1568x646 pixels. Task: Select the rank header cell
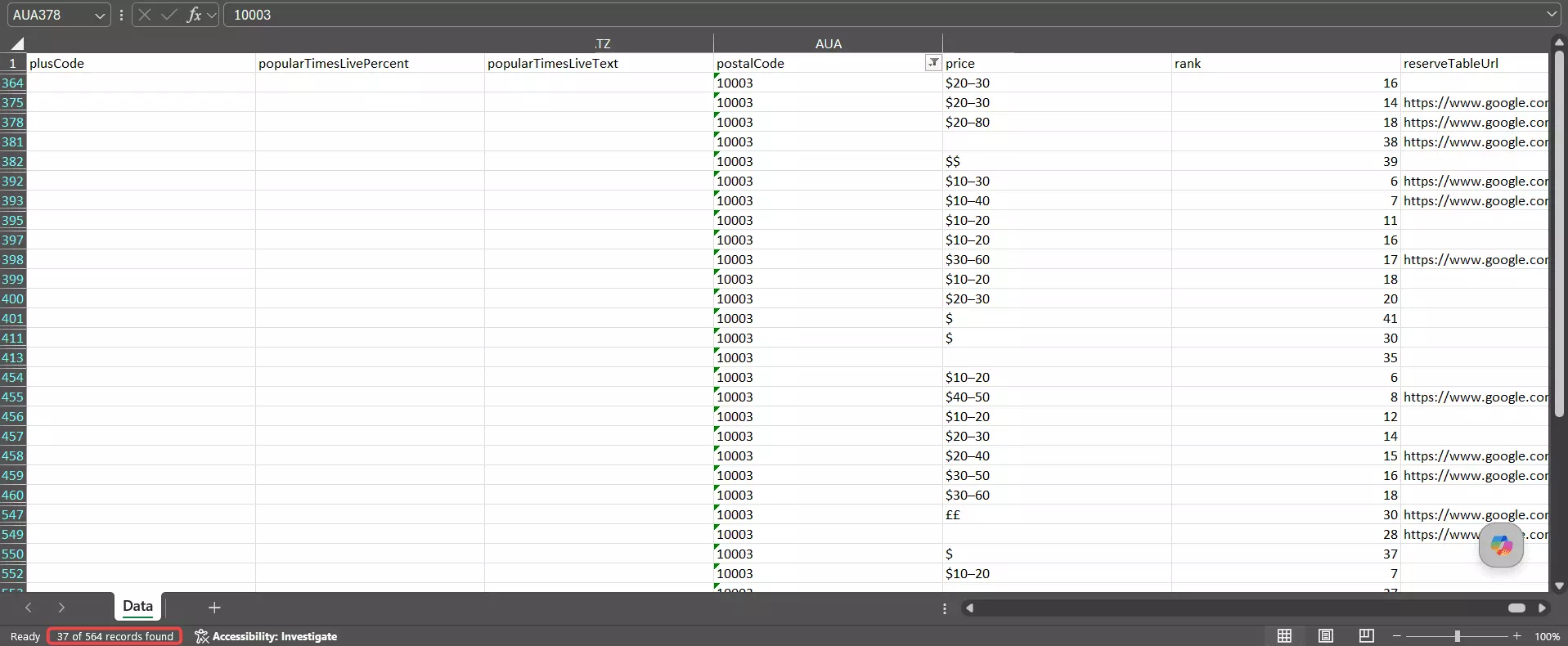coord(1286,63)
